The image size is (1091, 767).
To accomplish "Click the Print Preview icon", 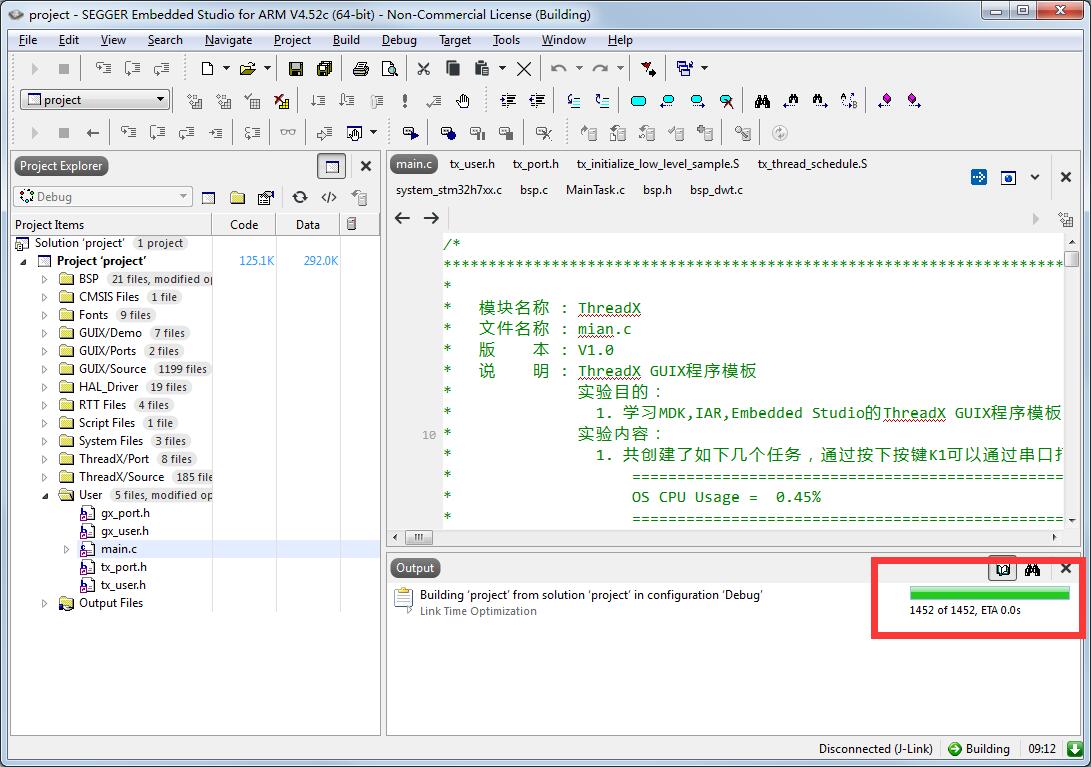I will 390,68.
